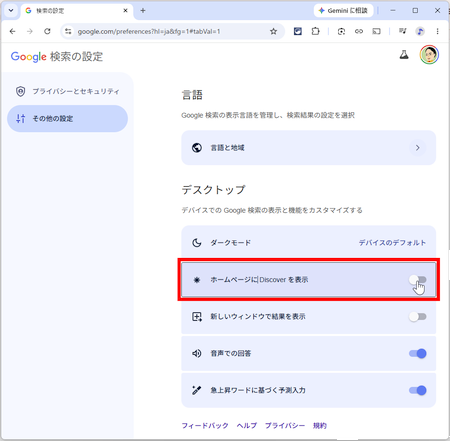Click the 検索の設定 page title
The width and height of the screenshot is (450, 441).
point(76,57)
